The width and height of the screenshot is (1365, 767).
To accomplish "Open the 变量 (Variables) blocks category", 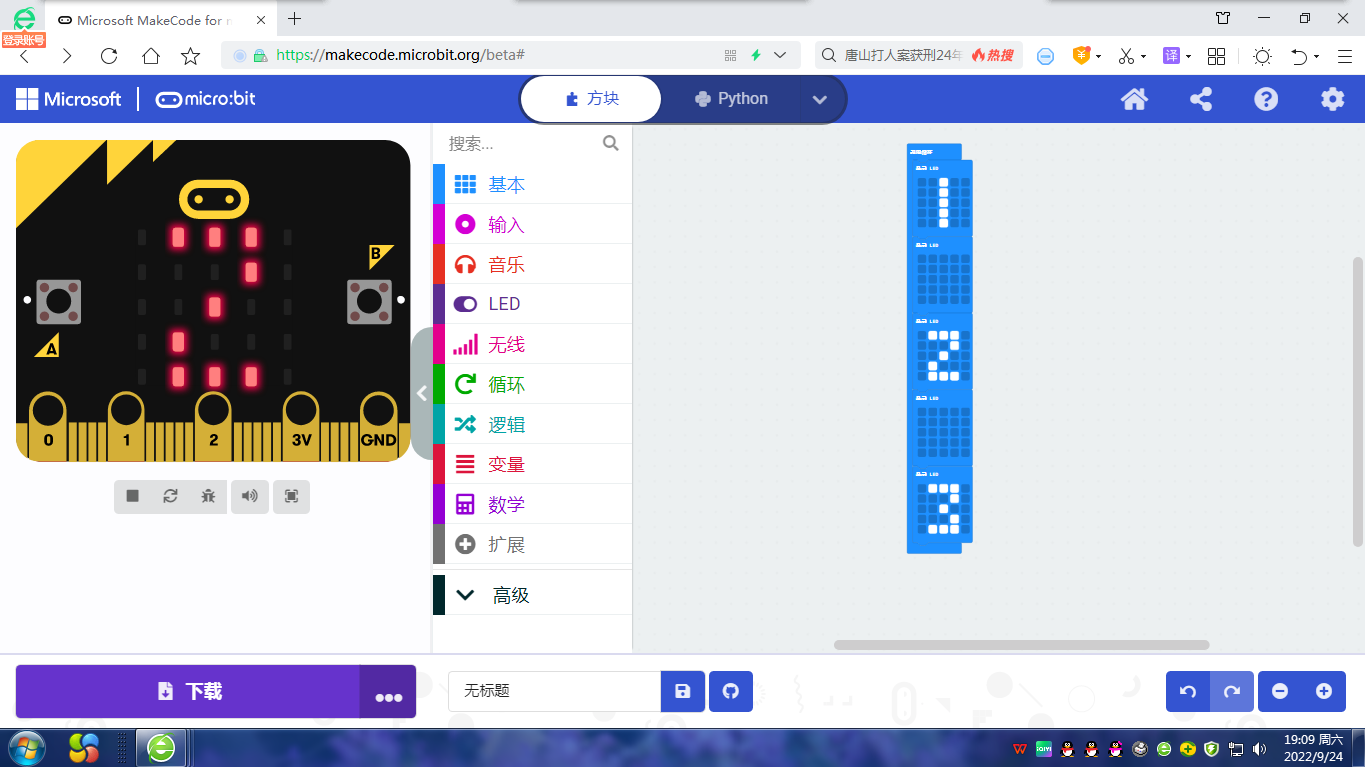I will click(532, 465).
